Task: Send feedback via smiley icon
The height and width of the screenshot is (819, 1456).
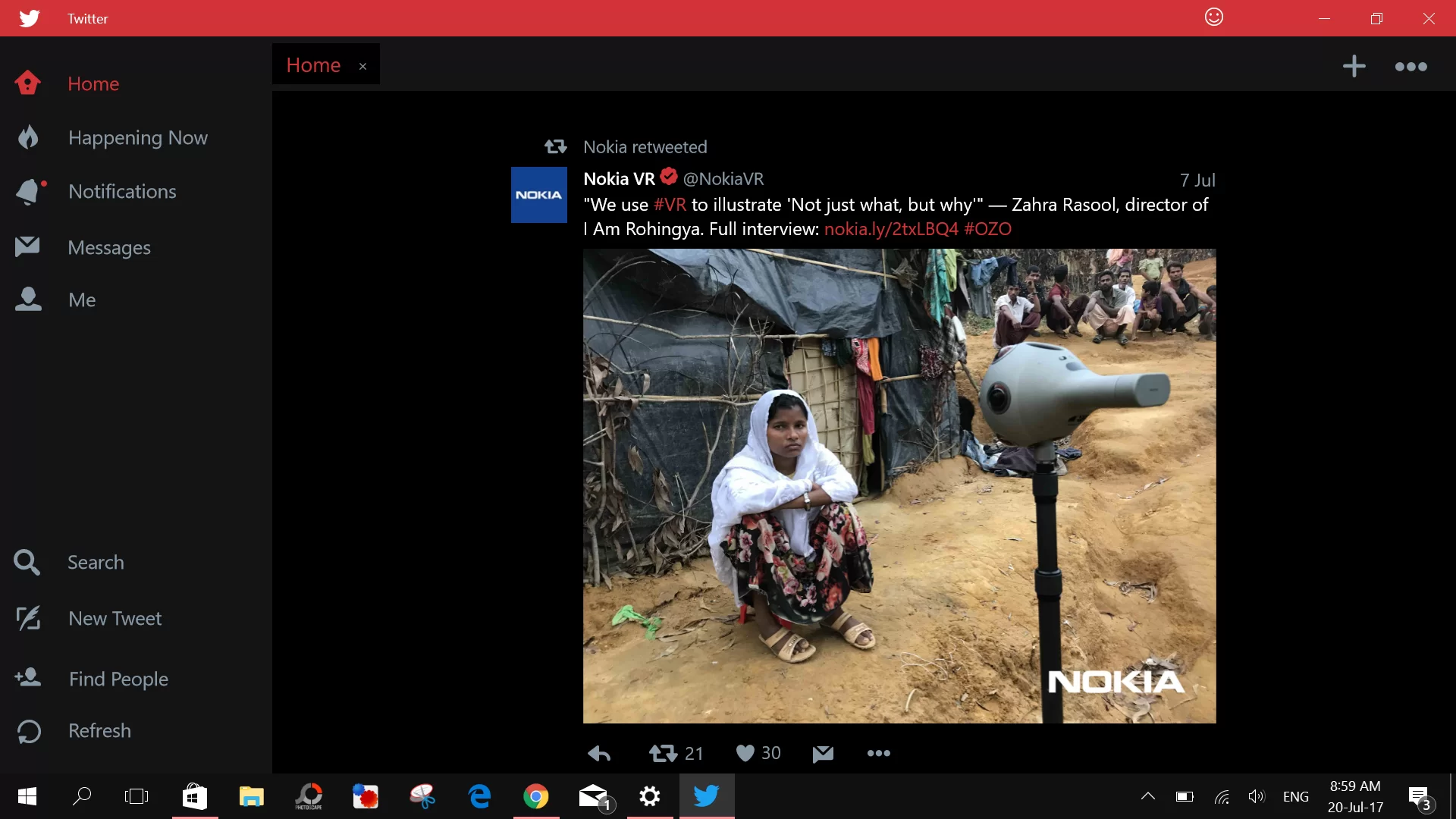Action: [x=1214, y=17]
